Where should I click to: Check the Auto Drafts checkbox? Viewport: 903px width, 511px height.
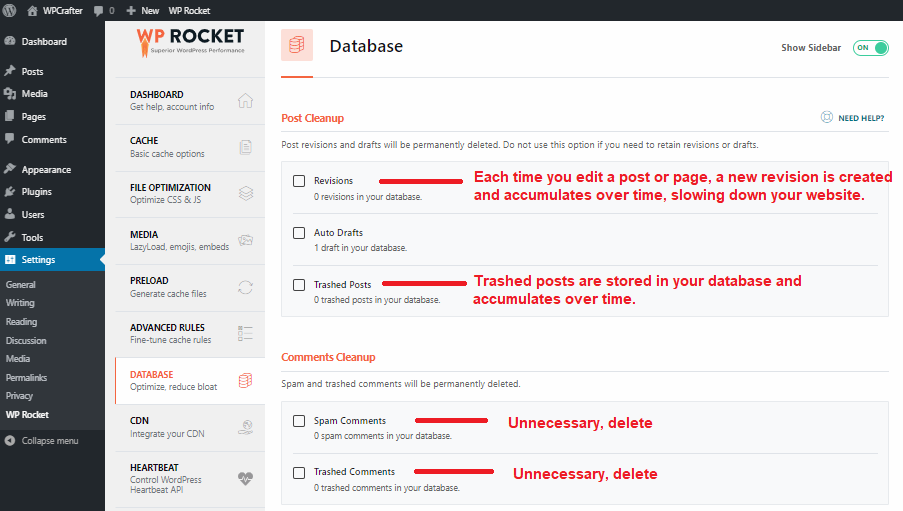pyautogui.click(x=299, y=233)
